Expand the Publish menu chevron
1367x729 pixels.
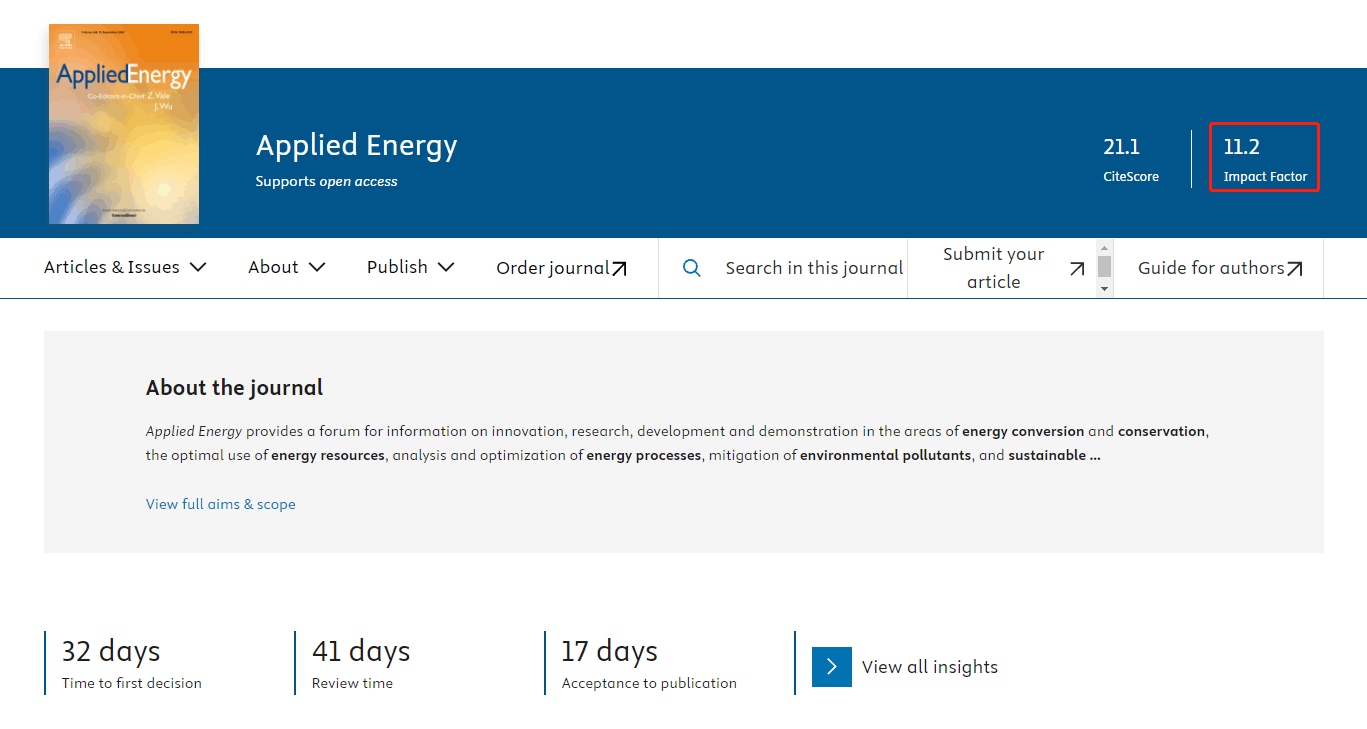[446, 267]
